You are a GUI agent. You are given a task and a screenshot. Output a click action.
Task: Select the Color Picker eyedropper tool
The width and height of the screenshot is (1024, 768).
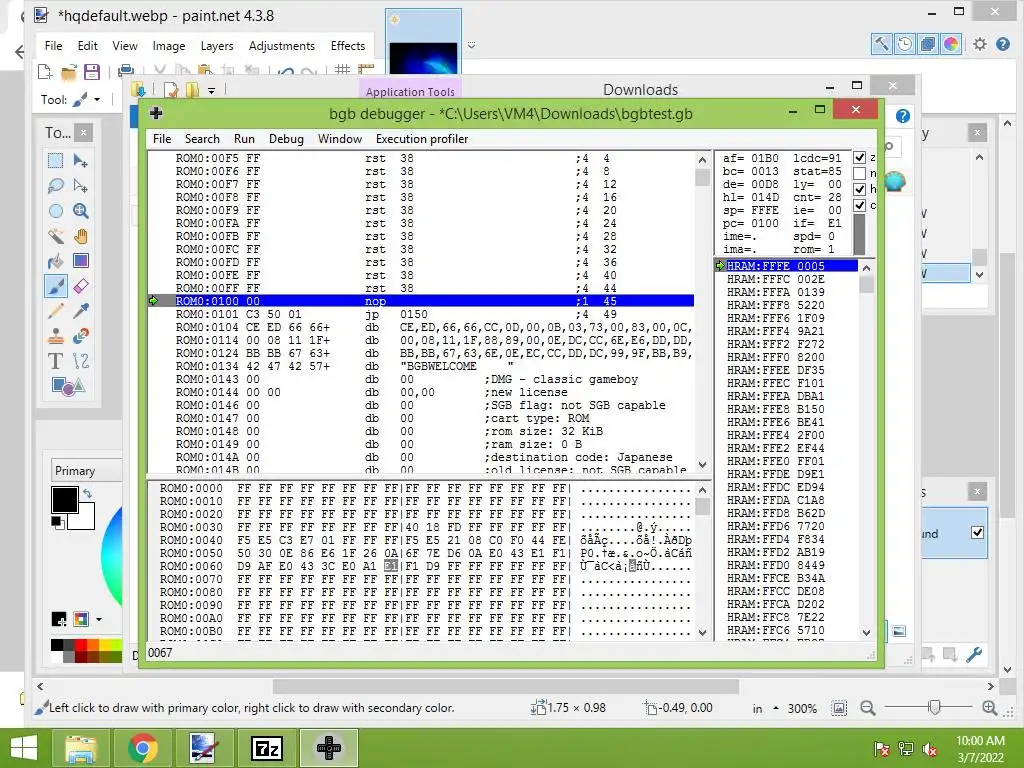point(81,311)
